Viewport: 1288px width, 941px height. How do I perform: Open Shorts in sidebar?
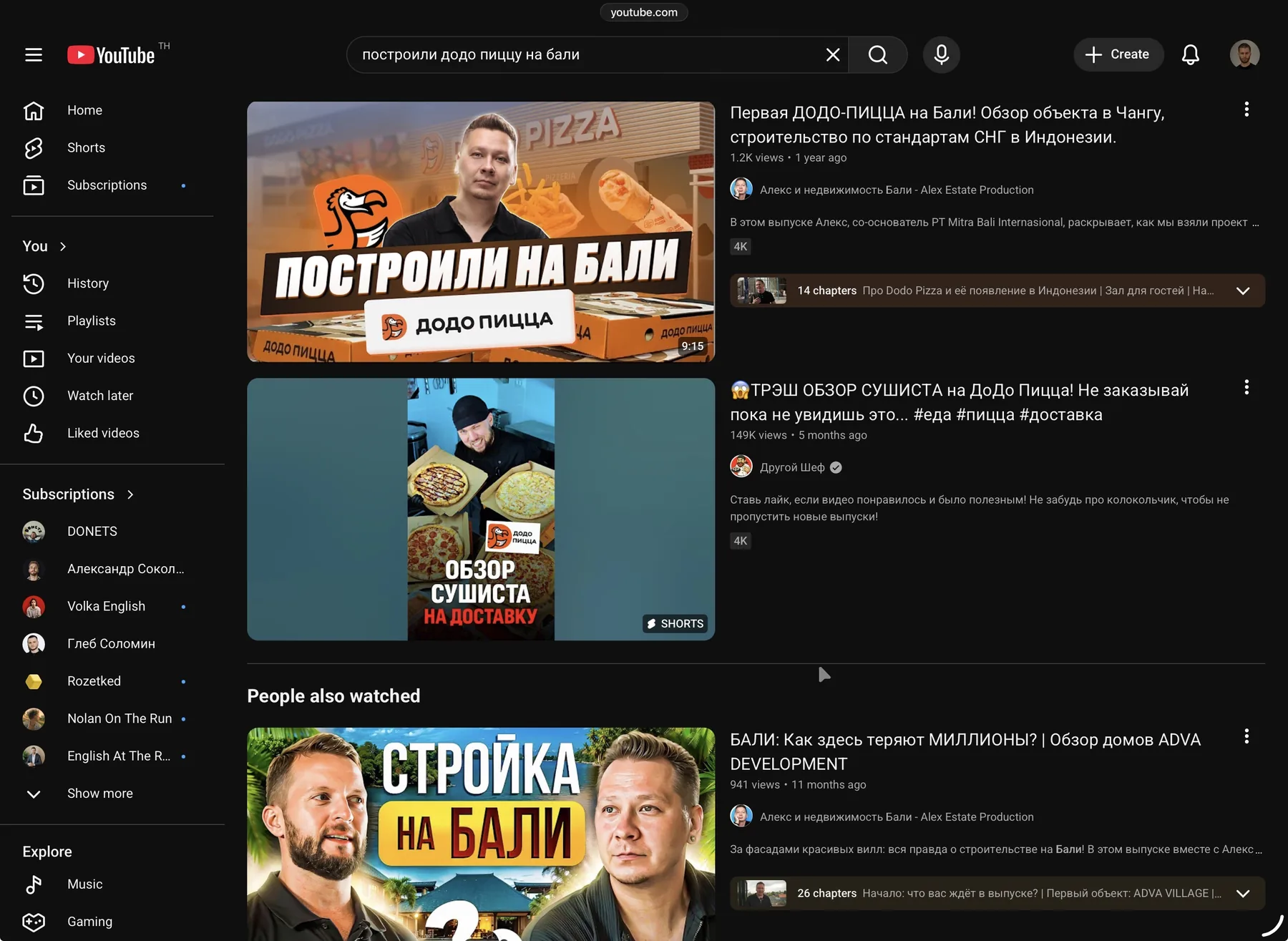112,147
